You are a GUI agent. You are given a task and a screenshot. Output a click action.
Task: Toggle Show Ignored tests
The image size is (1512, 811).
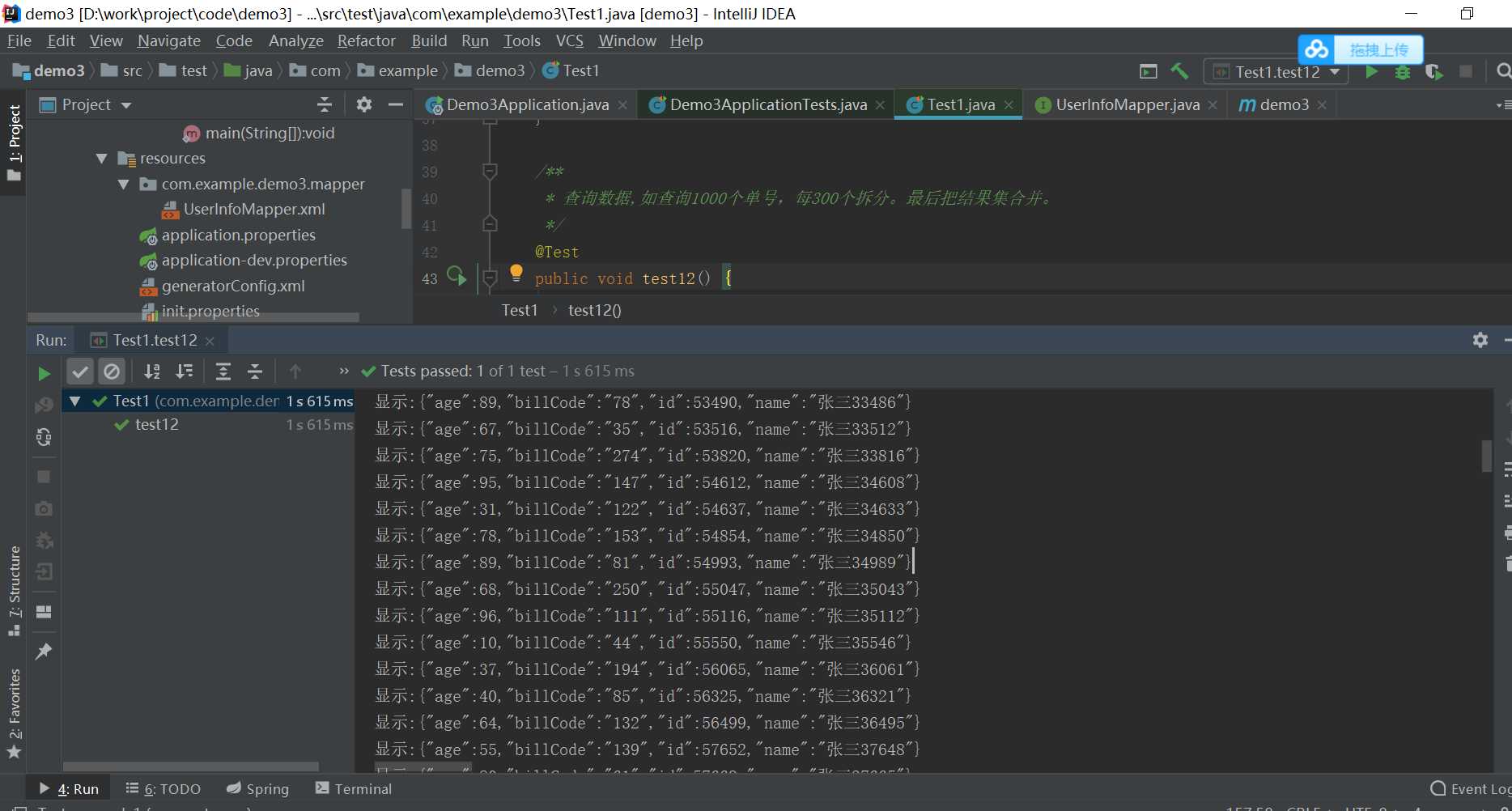[112, 372]
